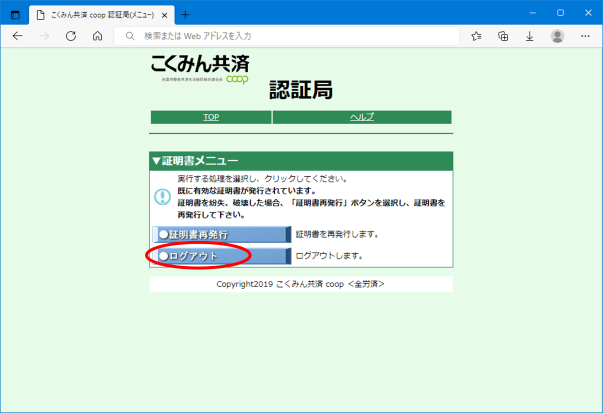Open the user profile avatar
Viewport: 603px width, 413px height.
pyautogui.click(x=557, y=36)
